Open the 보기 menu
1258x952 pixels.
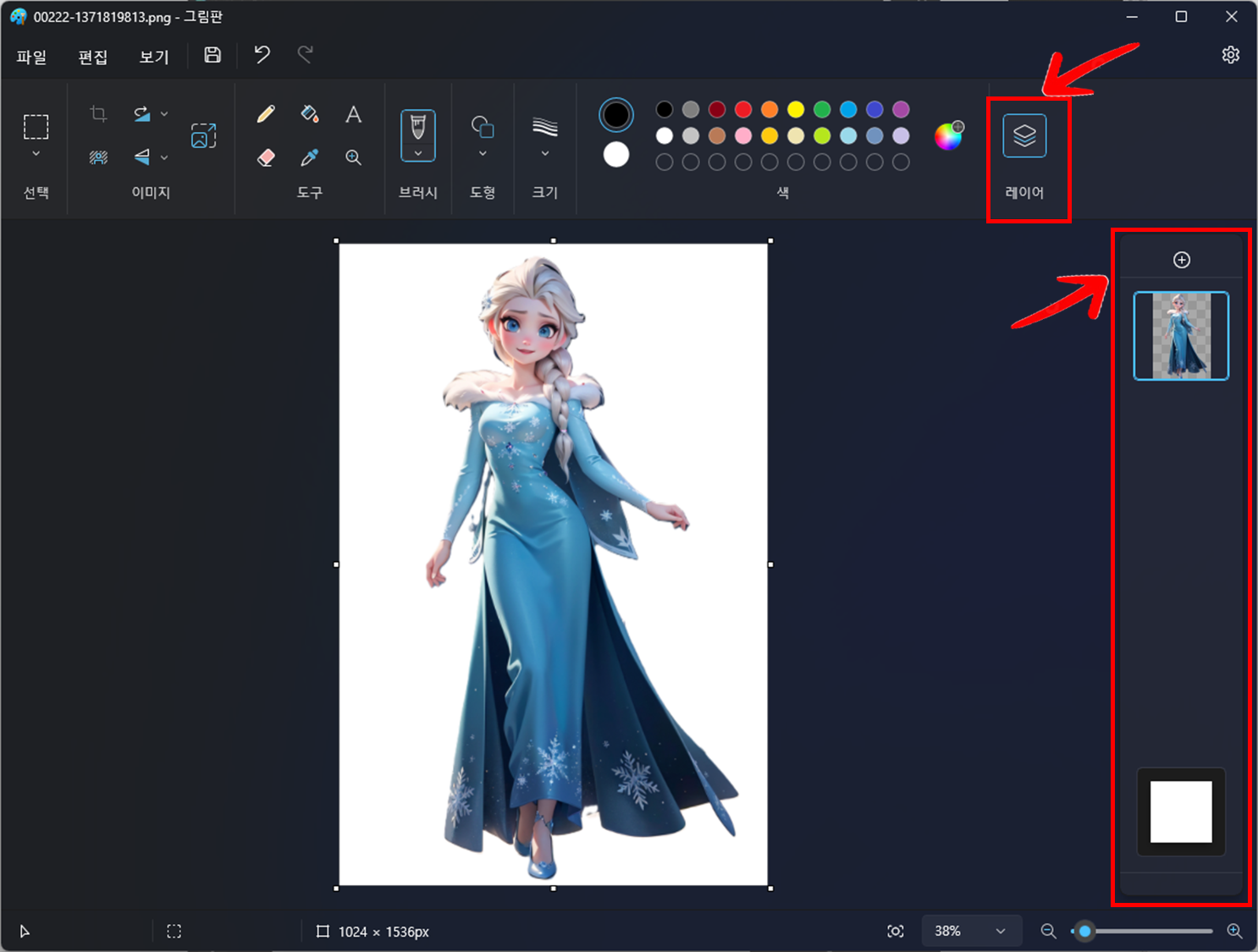pos(154,57)
